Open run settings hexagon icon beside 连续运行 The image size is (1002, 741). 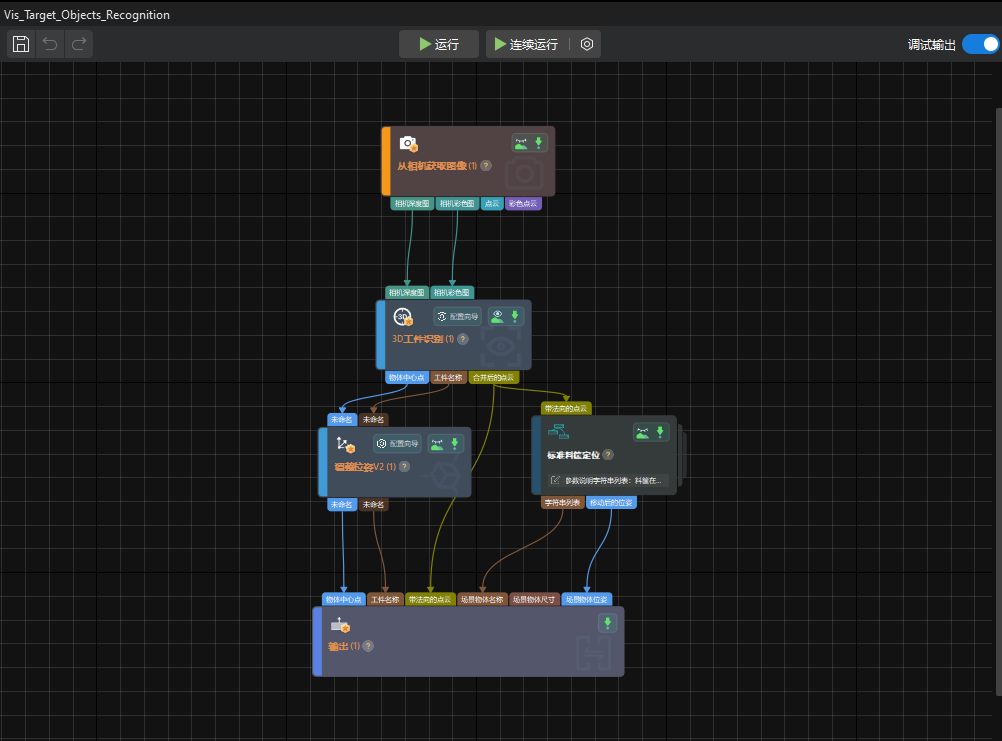tap(587, 44)
